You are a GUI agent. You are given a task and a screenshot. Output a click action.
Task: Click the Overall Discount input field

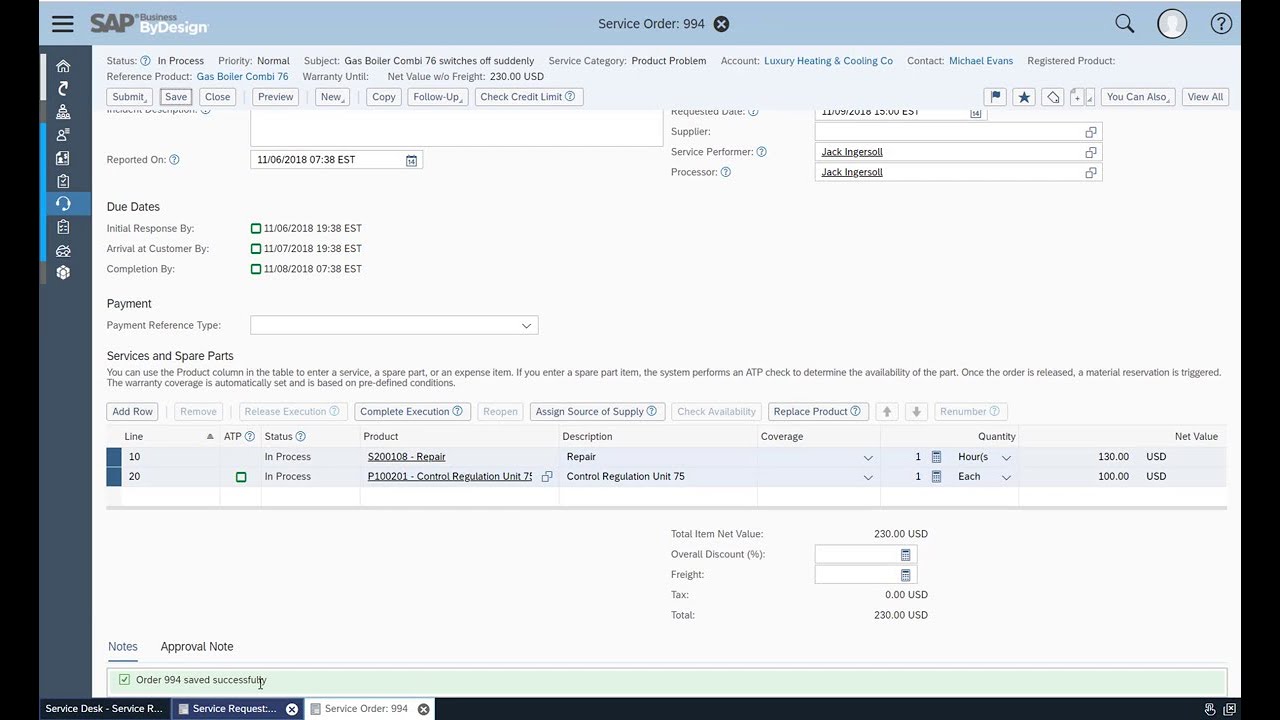[x=857, y=555]
